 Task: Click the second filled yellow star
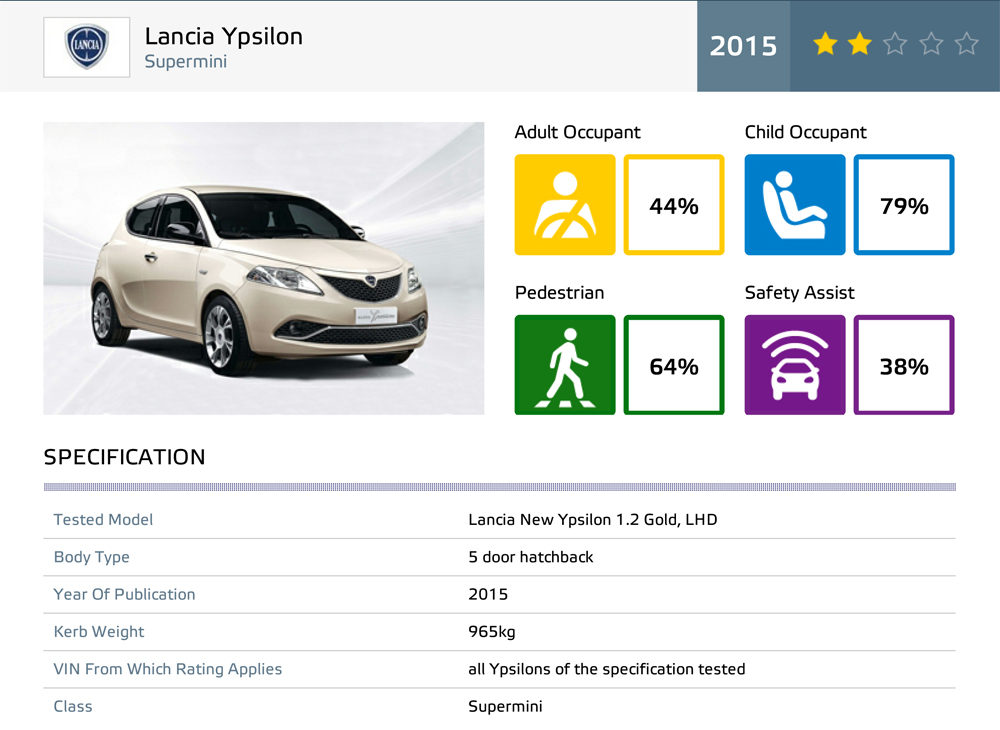tap(860, 44)
